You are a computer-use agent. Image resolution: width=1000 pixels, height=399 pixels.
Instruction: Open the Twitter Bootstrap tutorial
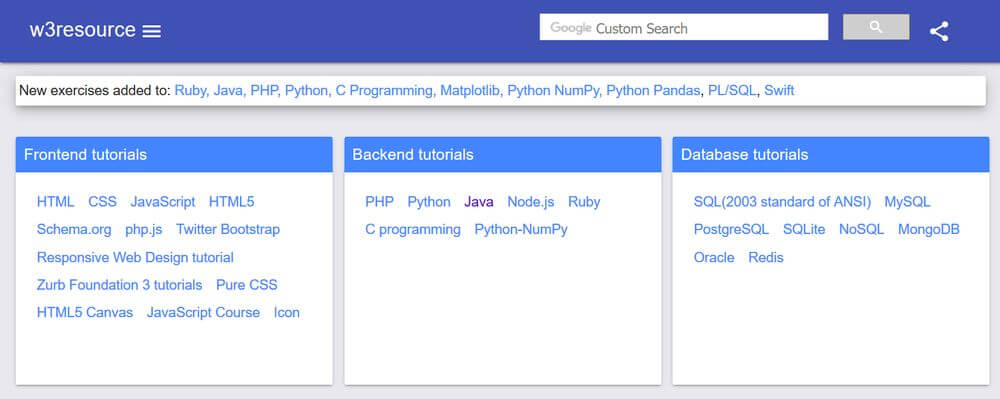coord(228,229)
